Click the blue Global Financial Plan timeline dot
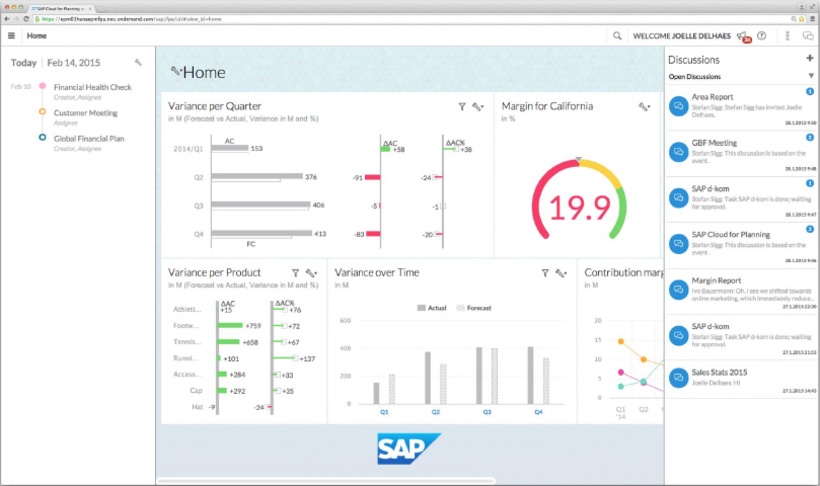The width and height of the screenshot is (820, 486). tap(42, 137)
